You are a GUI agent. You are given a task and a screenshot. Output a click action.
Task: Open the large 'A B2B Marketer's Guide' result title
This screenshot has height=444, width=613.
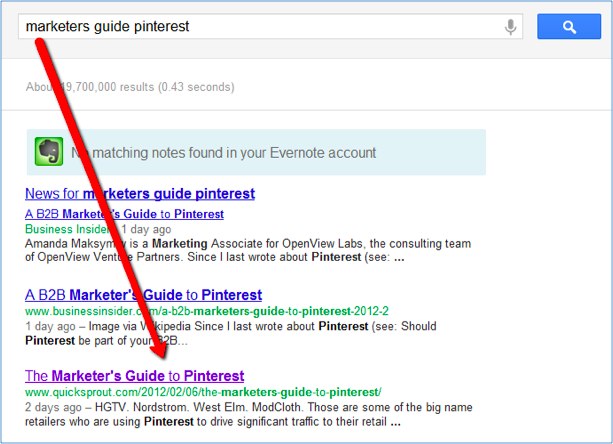point(143,295)
